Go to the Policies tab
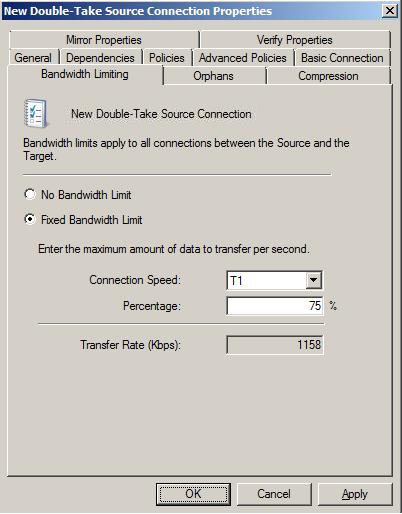Screen dimensions: 402x514 (x=167, y=58)
